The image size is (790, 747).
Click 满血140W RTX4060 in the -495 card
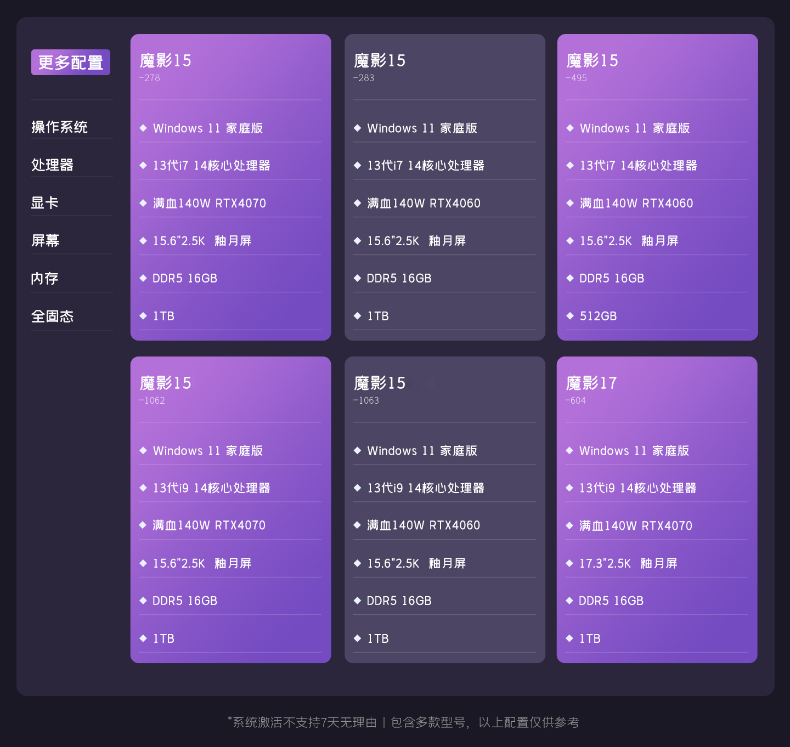pos(636,203)
